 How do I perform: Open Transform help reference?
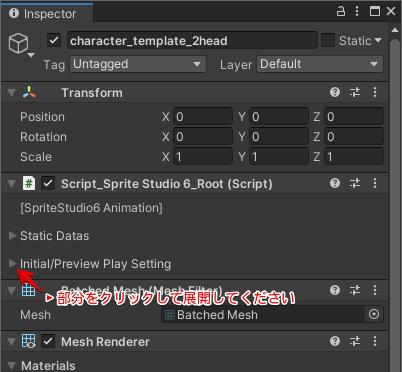(x=335, y=92)
